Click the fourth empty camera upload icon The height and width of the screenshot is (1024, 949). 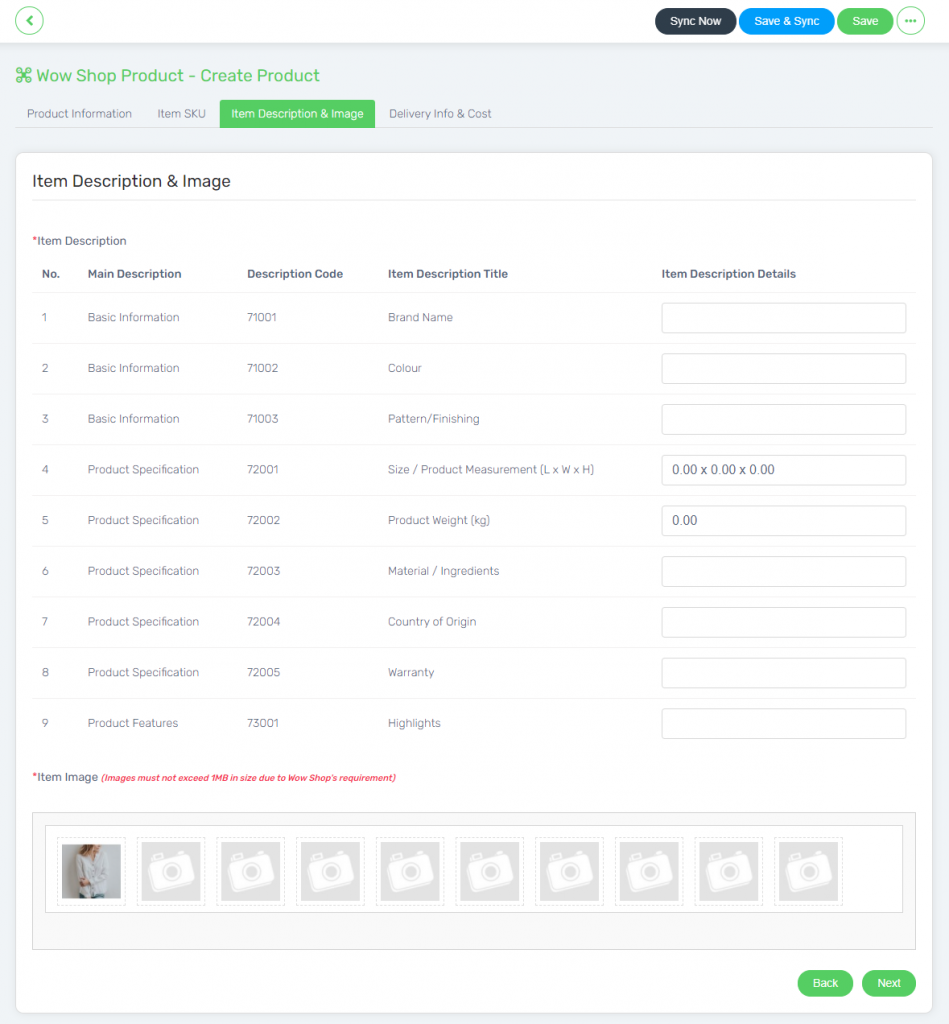[409, 871]
